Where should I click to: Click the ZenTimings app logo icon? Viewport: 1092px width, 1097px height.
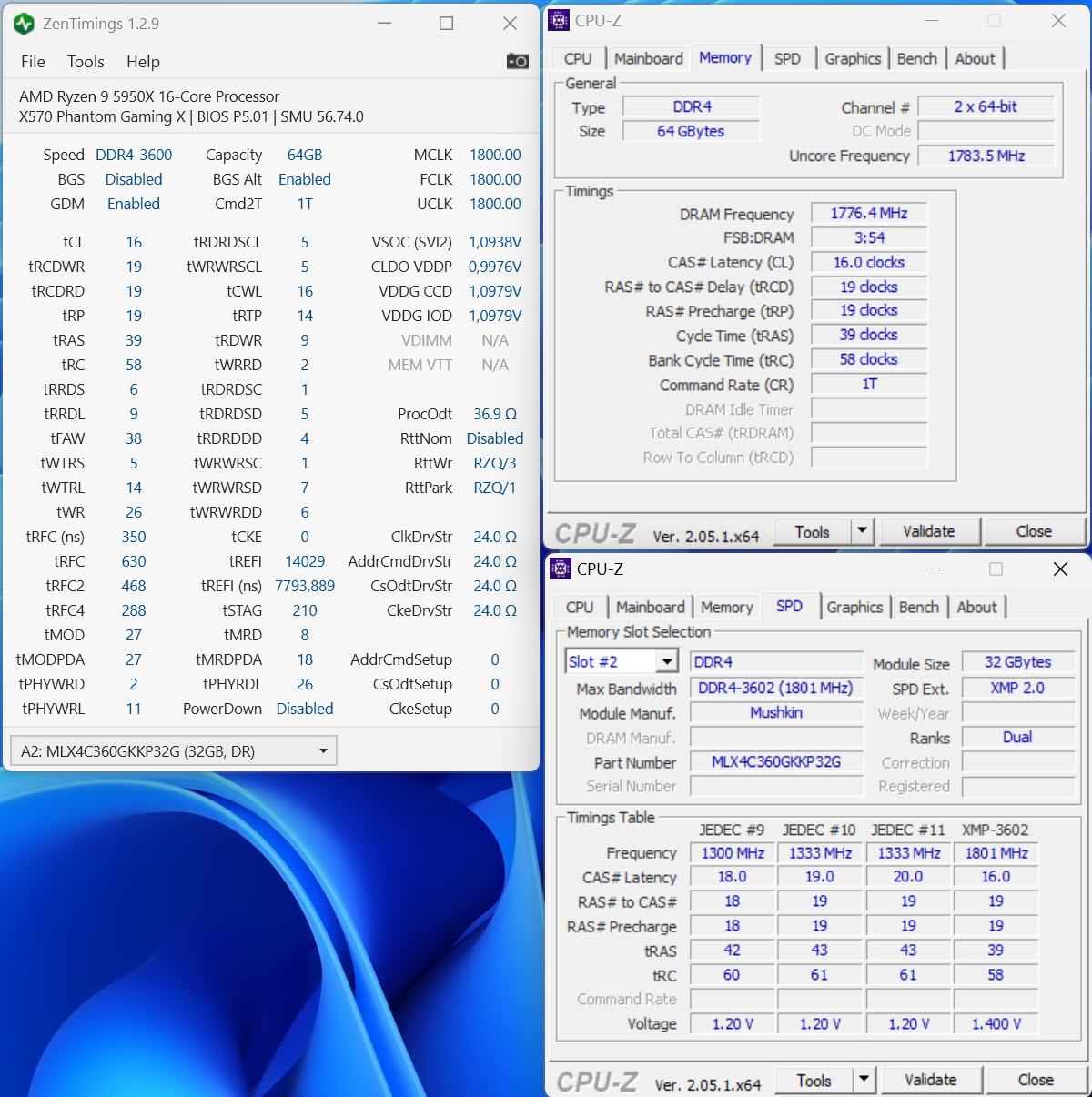[25, 24]
